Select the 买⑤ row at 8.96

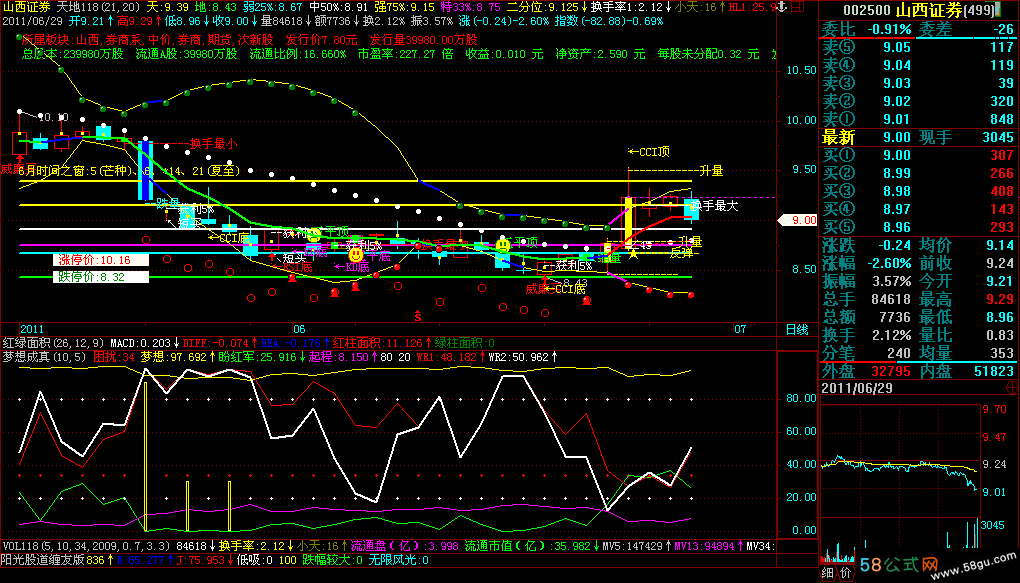918,228
